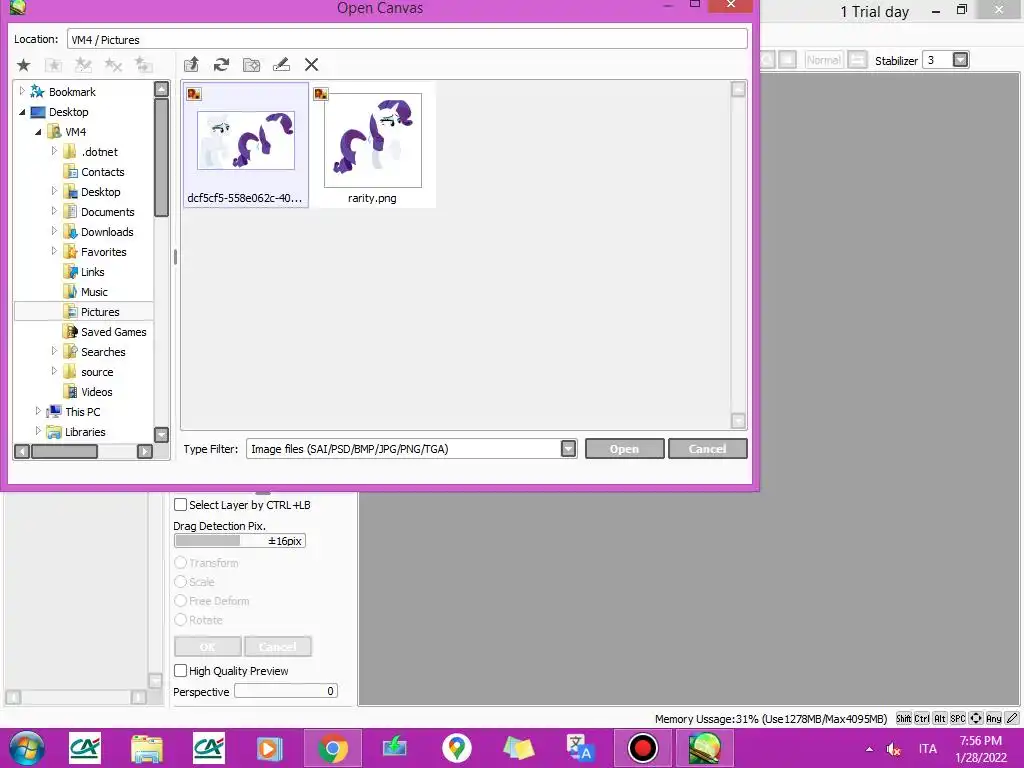Image resolution: width=1024 pixels, height=768 pixels.
Task: Expand the Documents folder node
Action: point(54,212)
